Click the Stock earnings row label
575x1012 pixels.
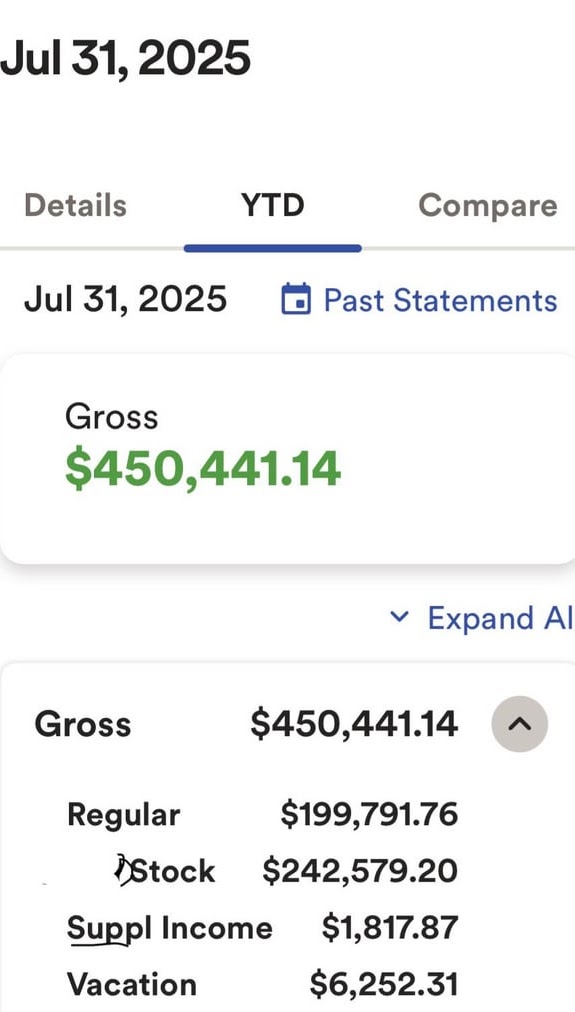point(173,871)
